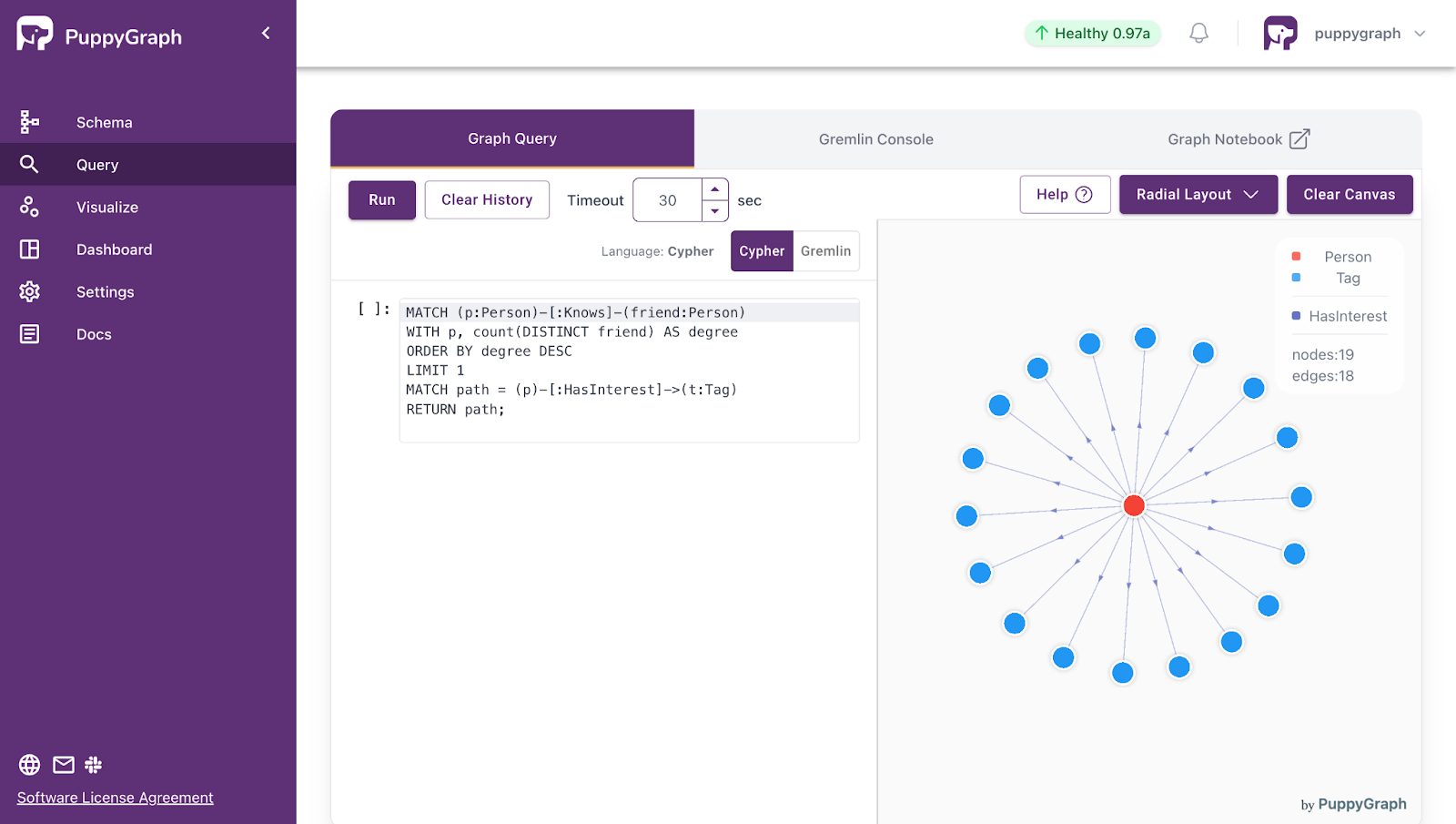Click the website globe icon

[x=29, y=765]
